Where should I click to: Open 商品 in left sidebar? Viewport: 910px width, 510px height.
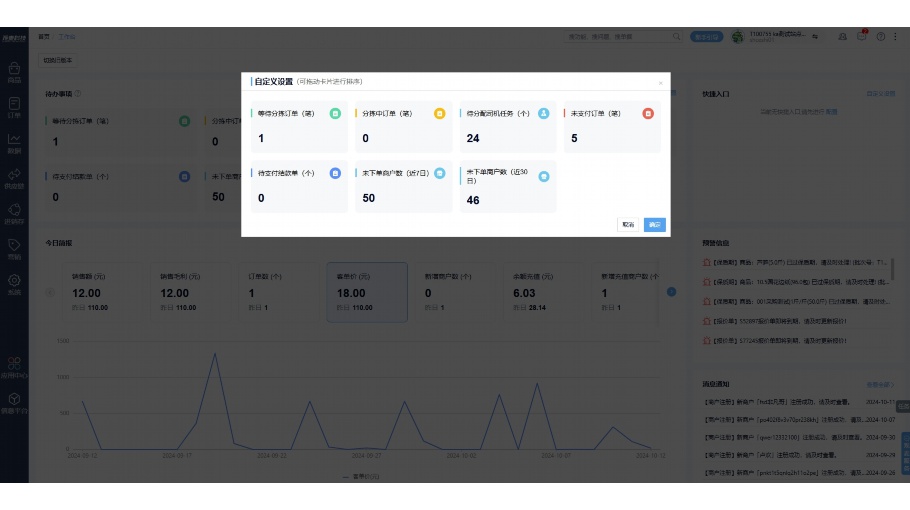pos(15,73)
